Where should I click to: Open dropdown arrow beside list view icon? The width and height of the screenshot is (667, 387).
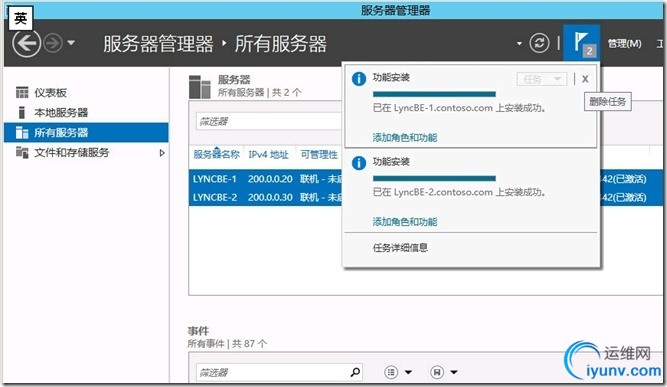(408, 373)
